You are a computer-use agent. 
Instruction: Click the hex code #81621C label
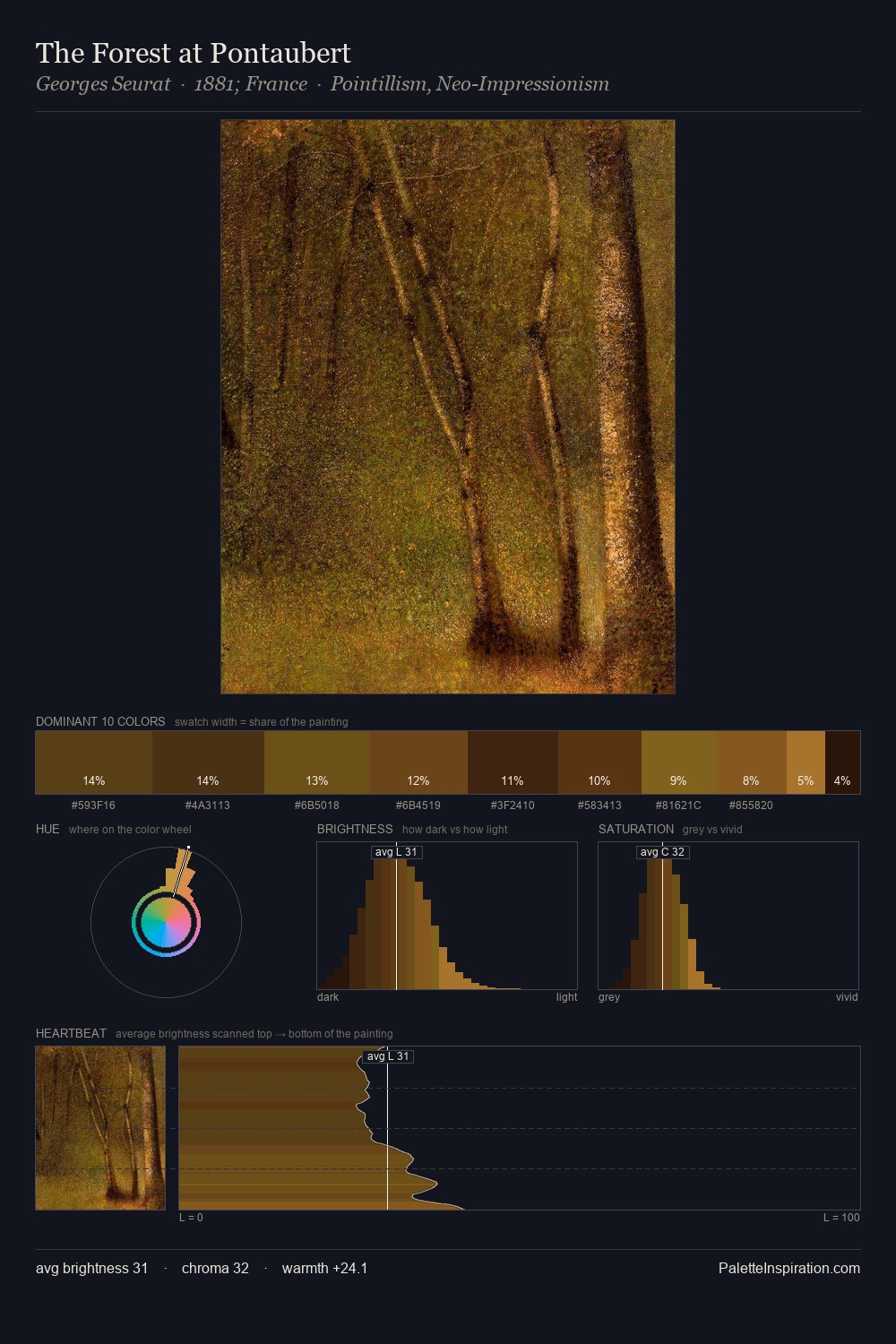tap(678, 806)
